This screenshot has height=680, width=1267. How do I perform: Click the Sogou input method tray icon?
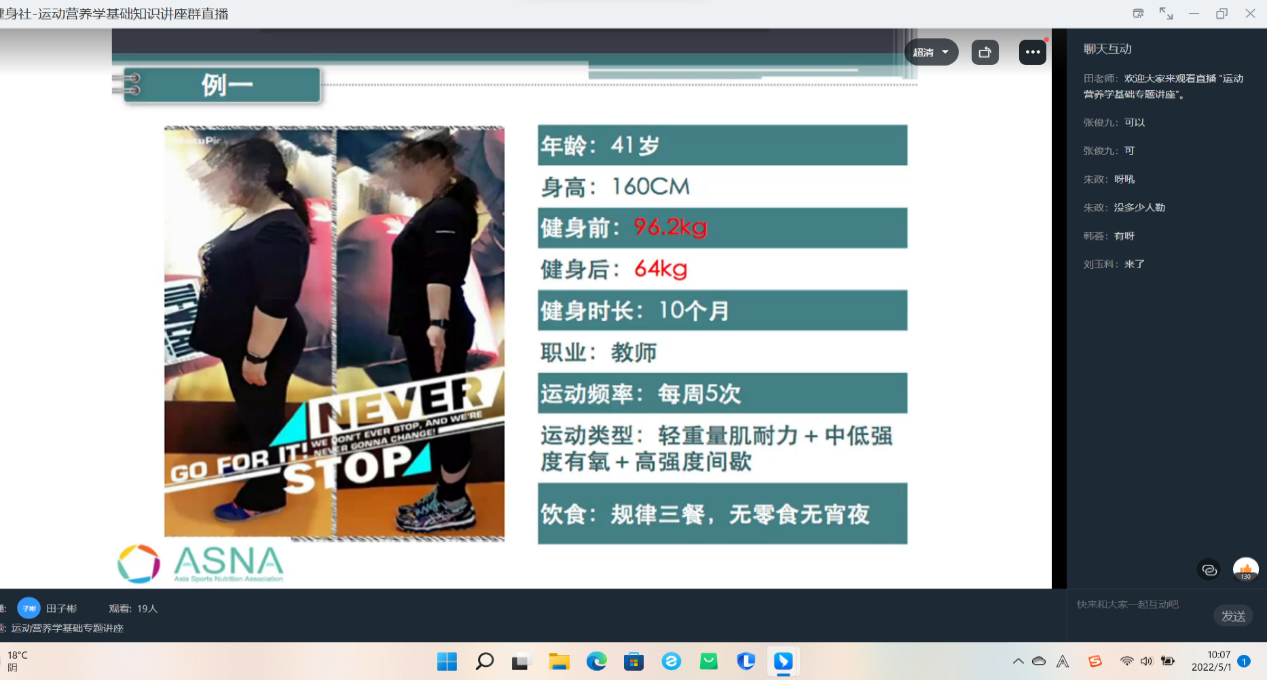1095,661
